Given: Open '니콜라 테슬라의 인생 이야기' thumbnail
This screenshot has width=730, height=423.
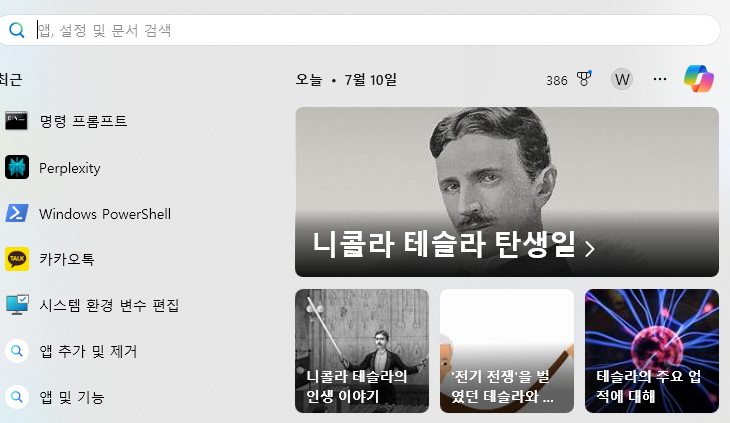Looking at the screenshot, I should [x=362, y=351].
